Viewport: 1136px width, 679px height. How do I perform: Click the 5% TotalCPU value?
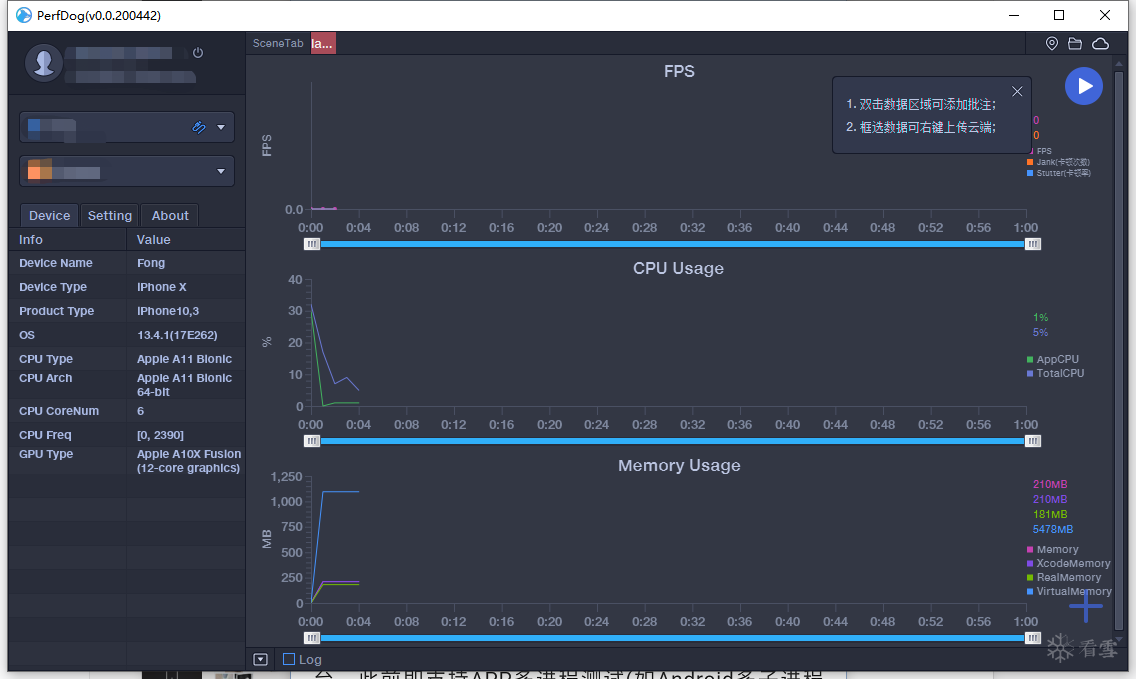pos(1040,333)
